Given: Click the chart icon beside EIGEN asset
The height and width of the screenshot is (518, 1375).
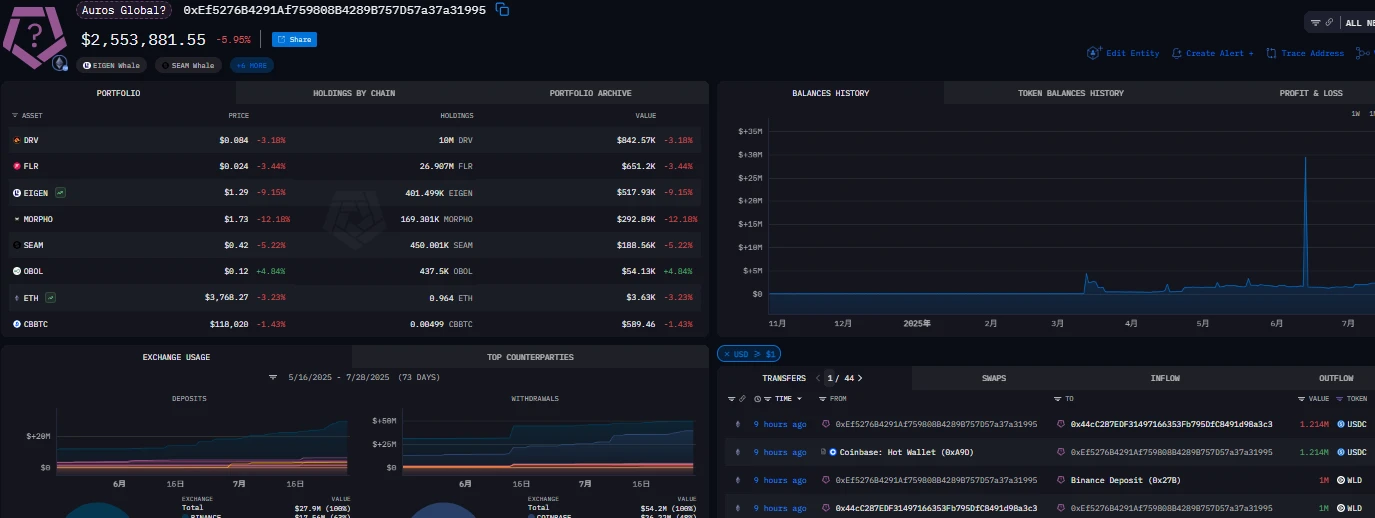Looking at the screenshot, I should coord(61,192).
